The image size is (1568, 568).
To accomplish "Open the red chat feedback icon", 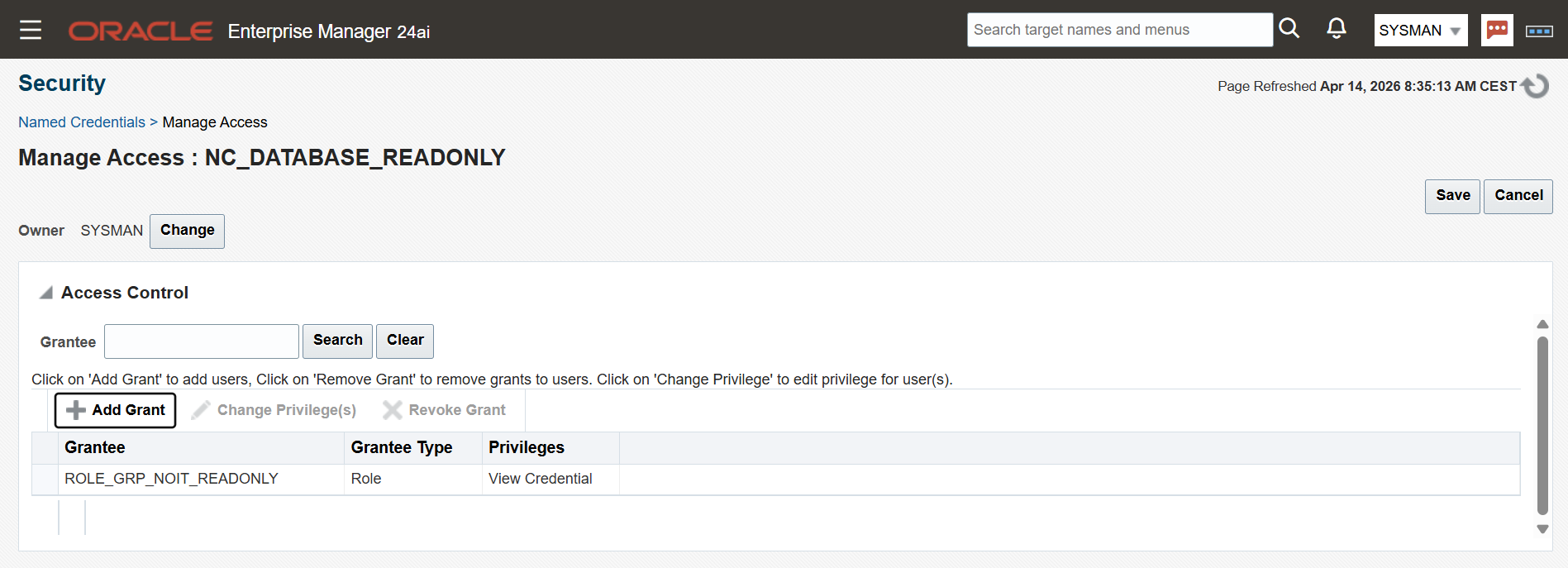I will pos(1496,31).
